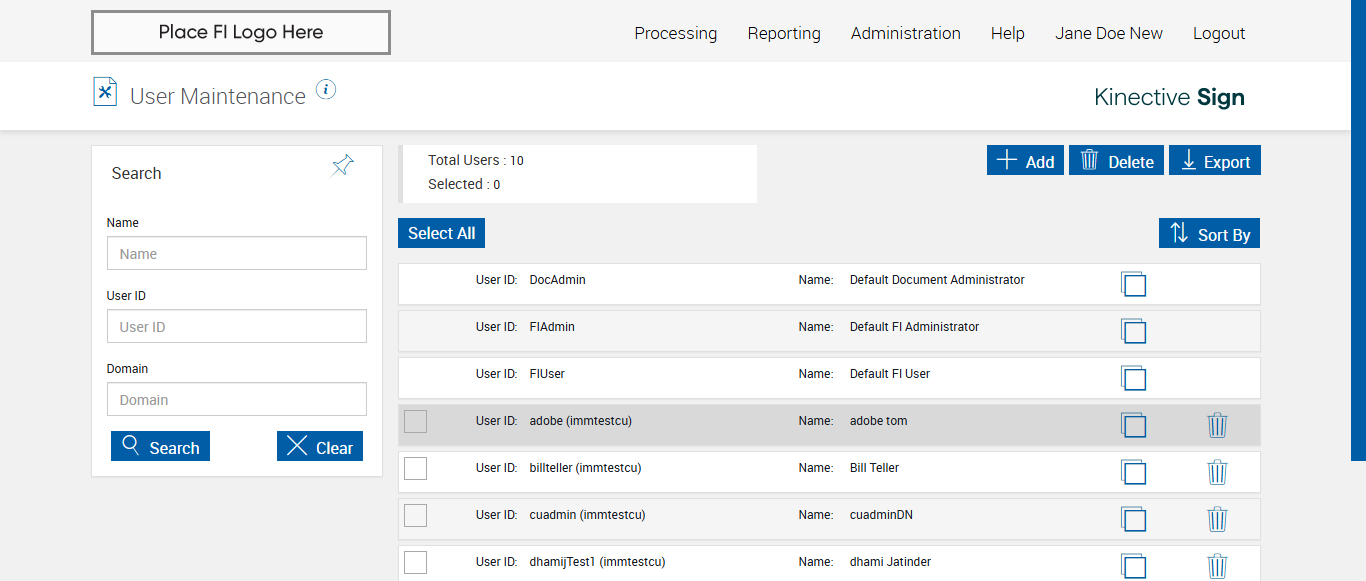
Task: Click the pin icon in Search panel
Action: [x=343, y=166]
